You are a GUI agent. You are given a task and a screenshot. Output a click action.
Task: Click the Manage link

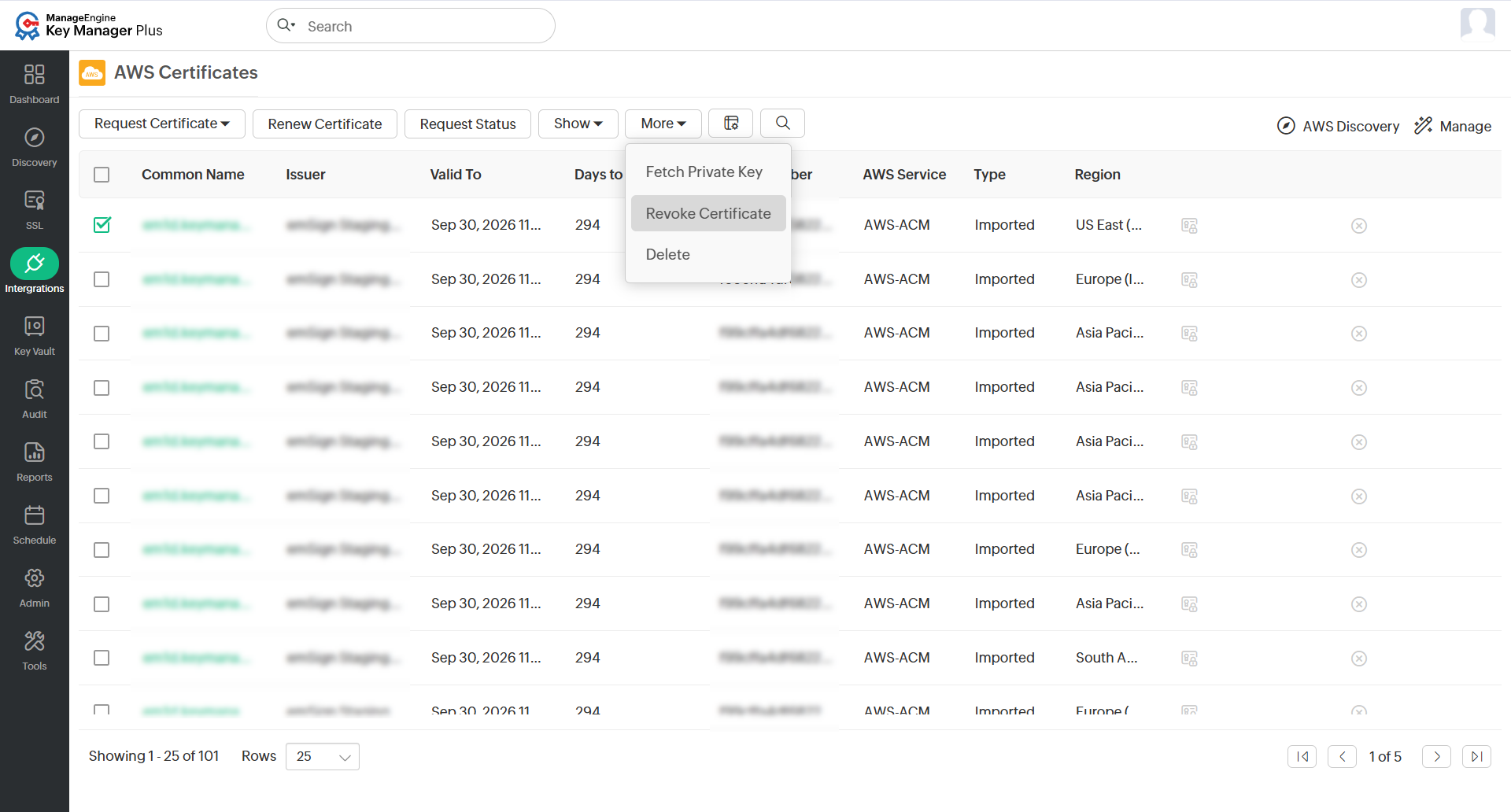pyautogui.click(x=1453, y=126)
